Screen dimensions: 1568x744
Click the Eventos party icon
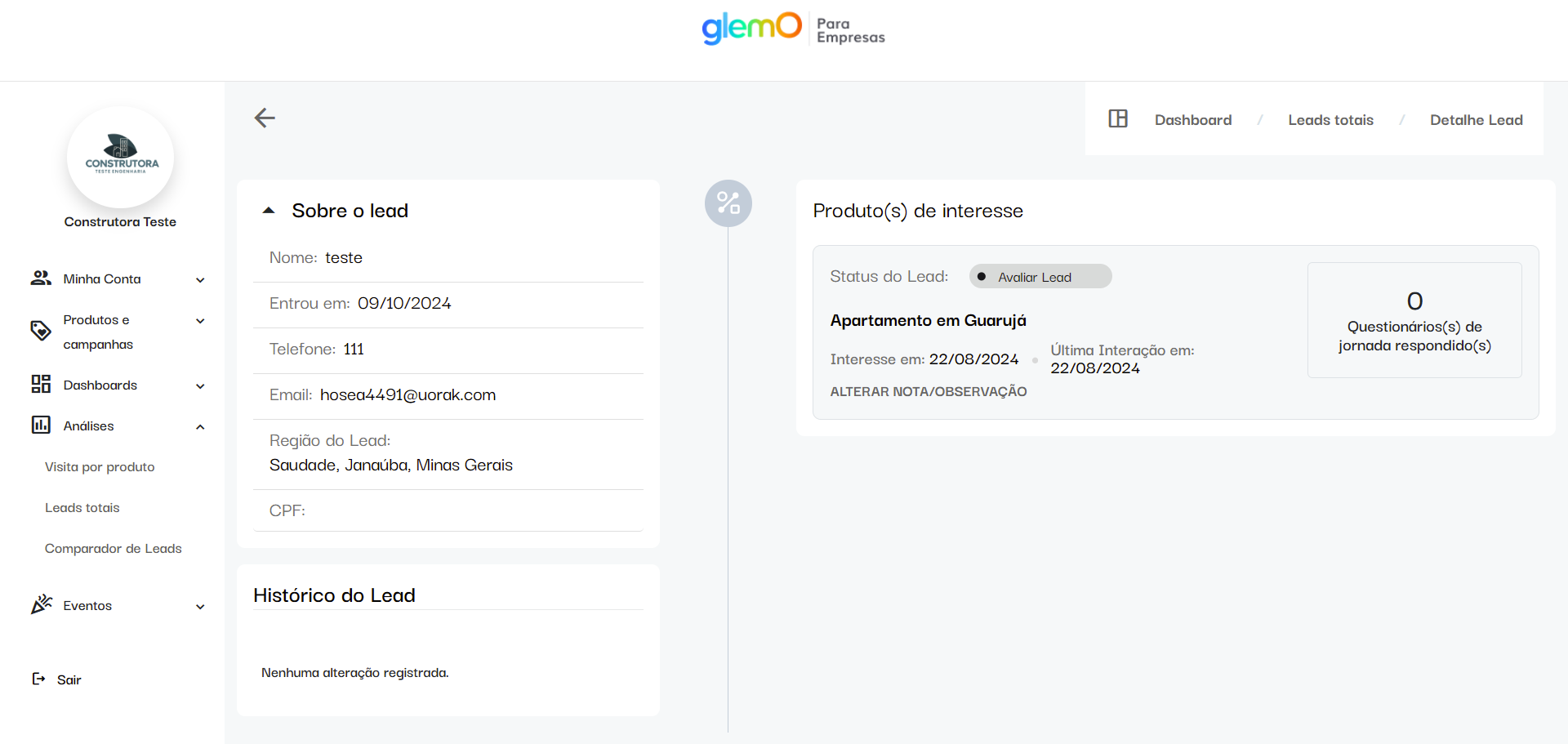pos(41,605)
